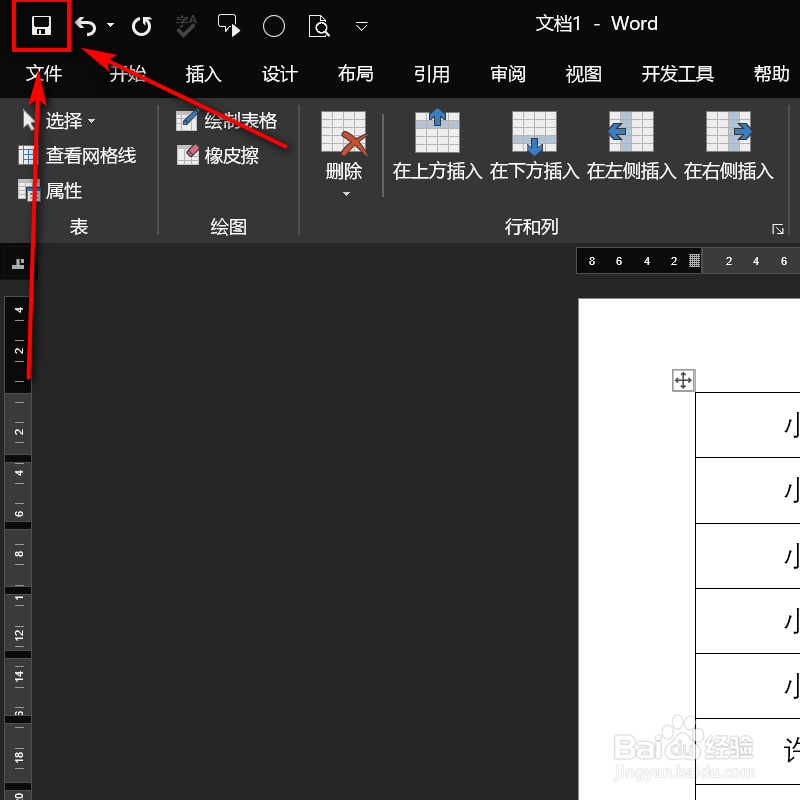Switch to the 设计 tab

tap(280, 74)
